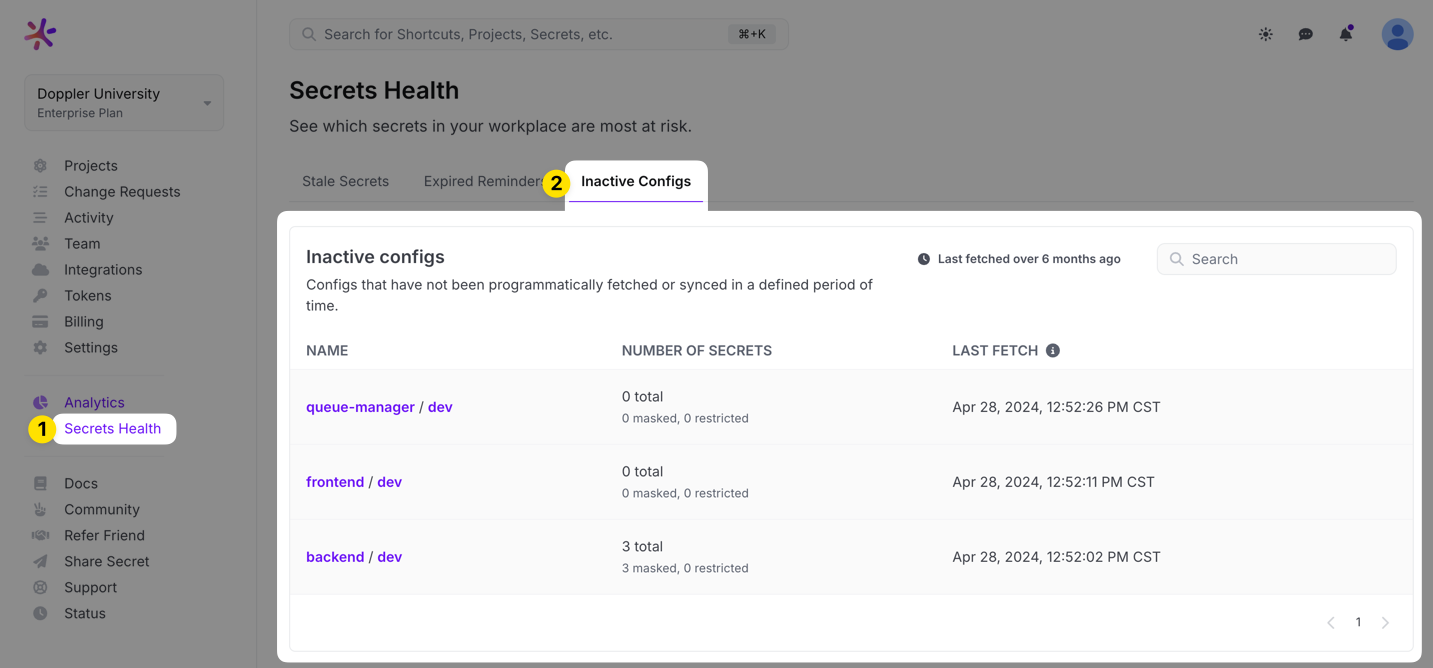Click the Refer Friend handshake icon
Image resolution: width=1433 pixels, height=668 pixels.
[40, 536]
